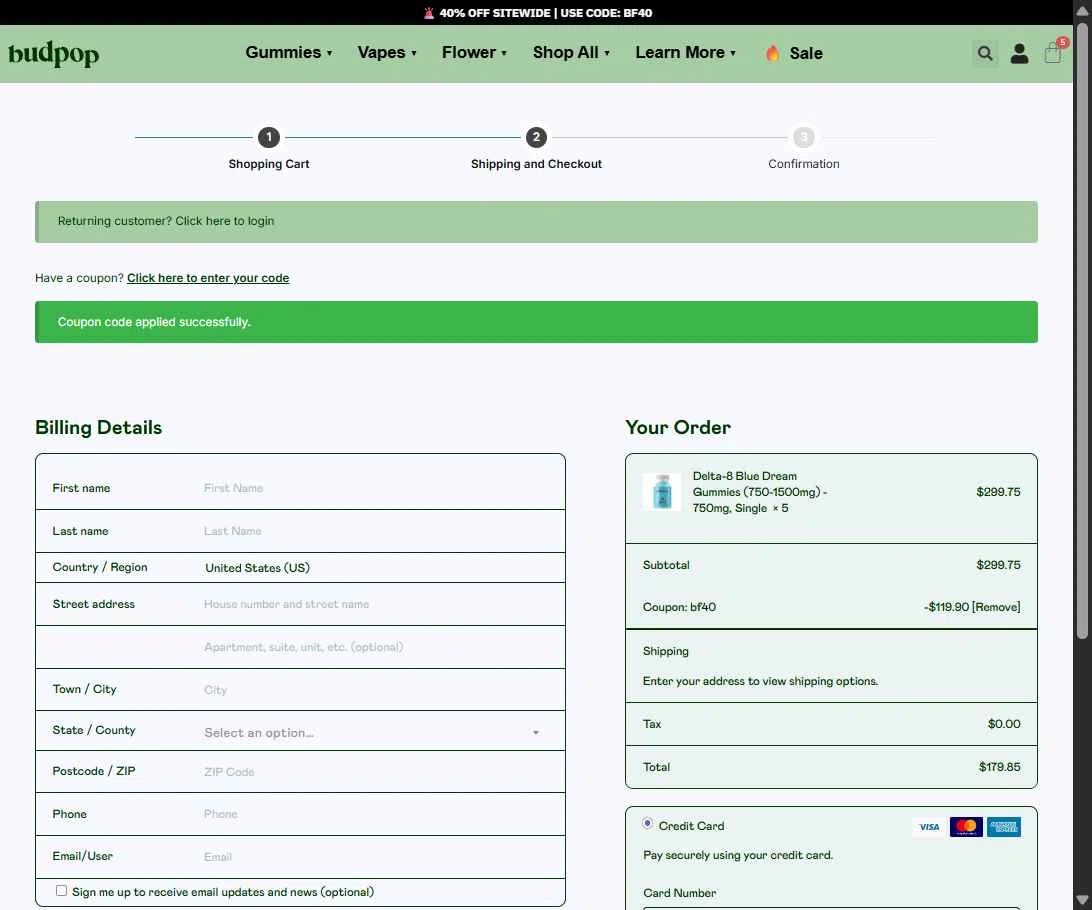Viewport: 1092px width, 910px height.
Task: Click the 40% off sitewide promo banner
Action: (538, 13)
